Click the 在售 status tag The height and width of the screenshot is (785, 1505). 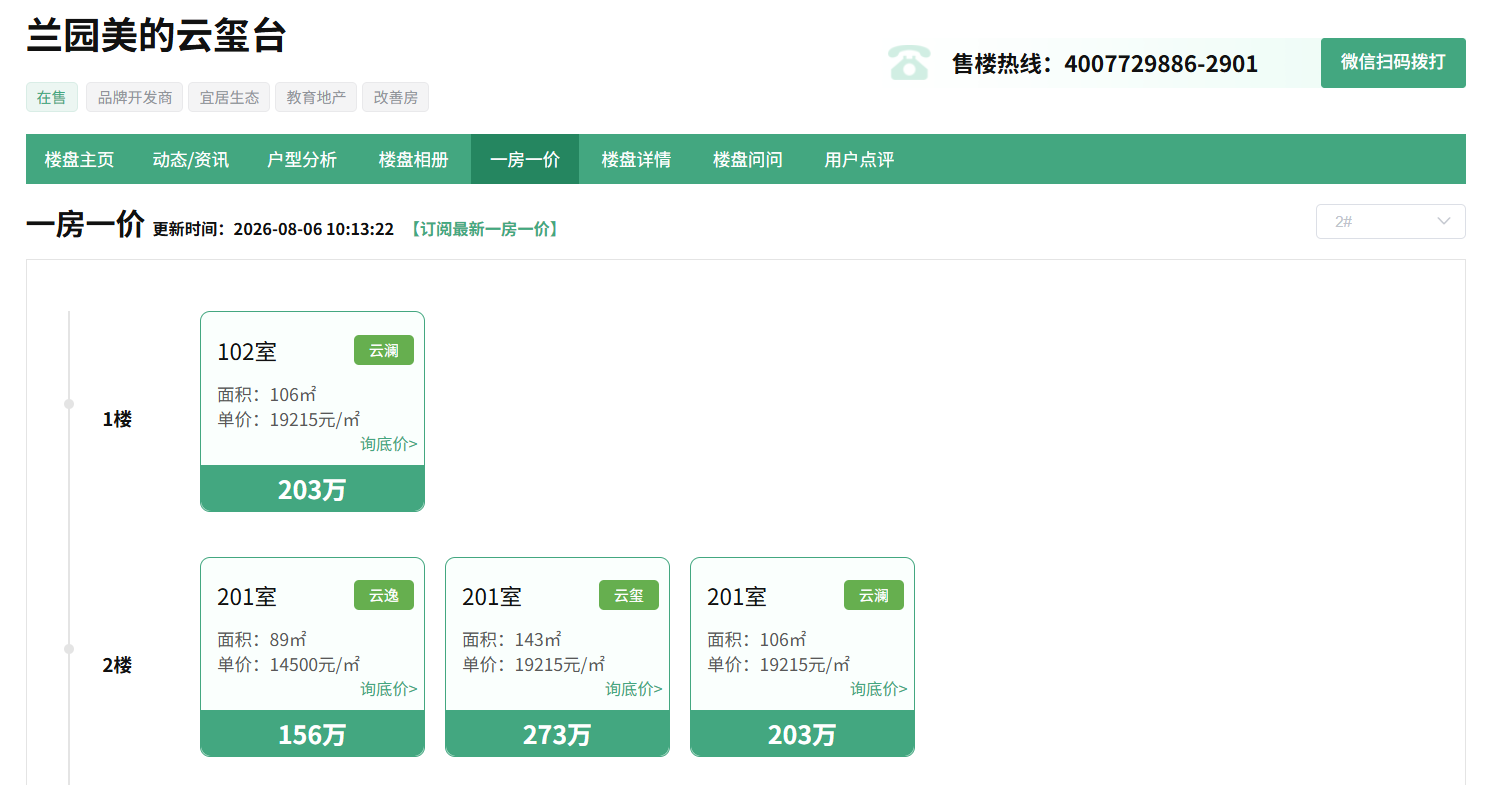pos(52,97)
